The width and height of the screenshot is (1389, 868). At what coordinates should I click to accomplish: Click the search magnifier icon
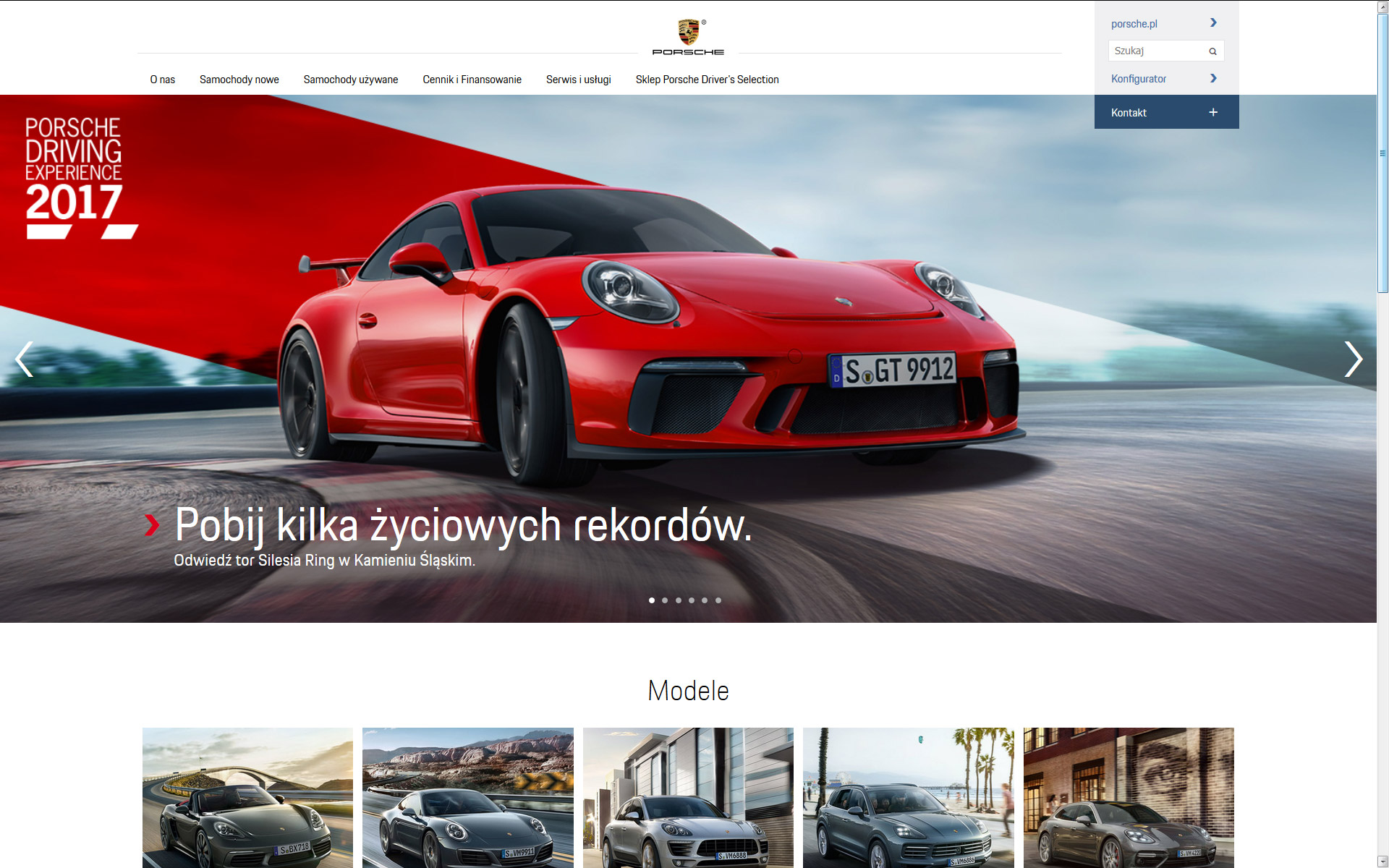pos(1212,51)
